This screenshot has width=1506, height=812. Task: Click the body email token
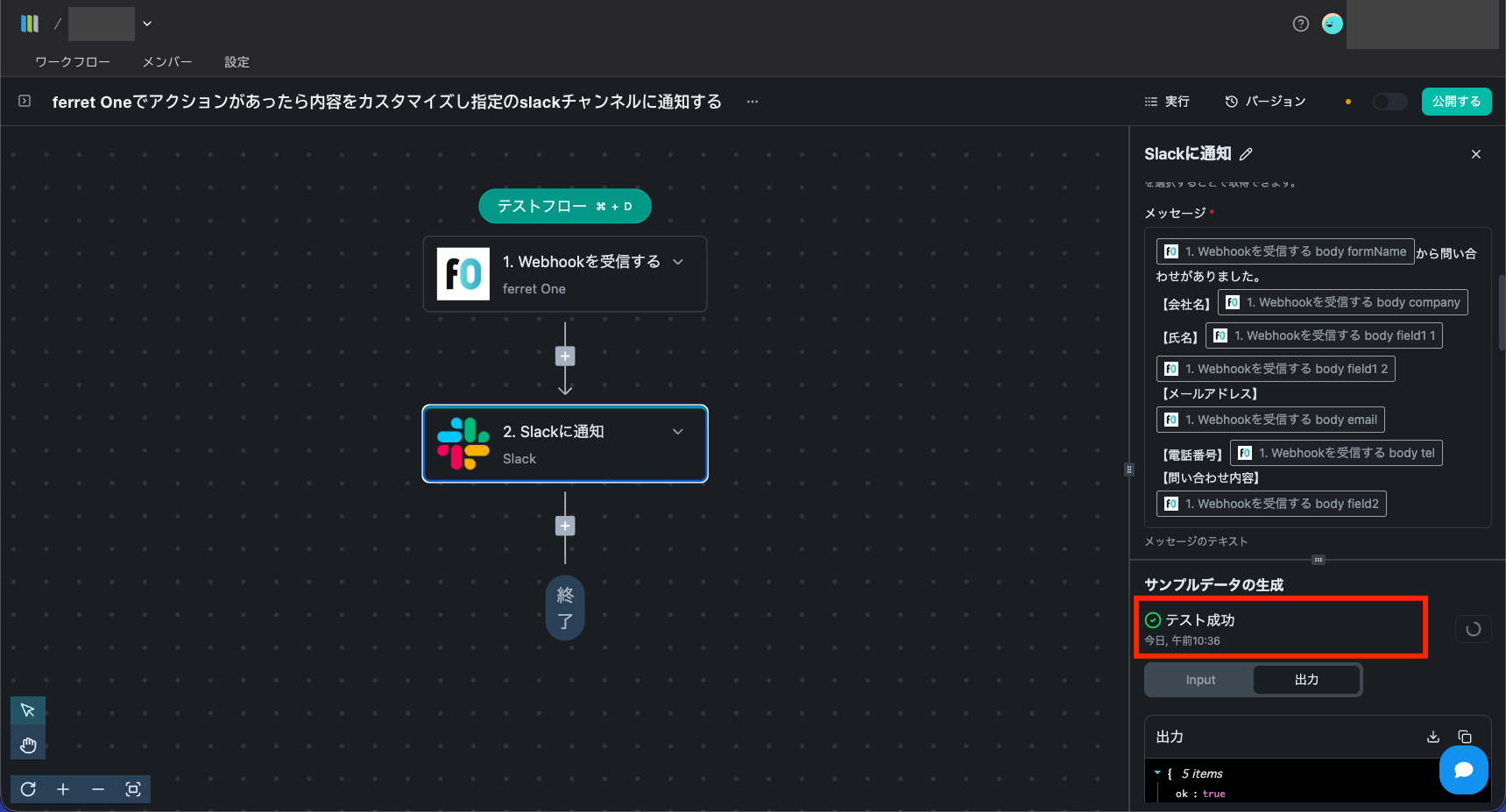click(x=1270, y=420)
